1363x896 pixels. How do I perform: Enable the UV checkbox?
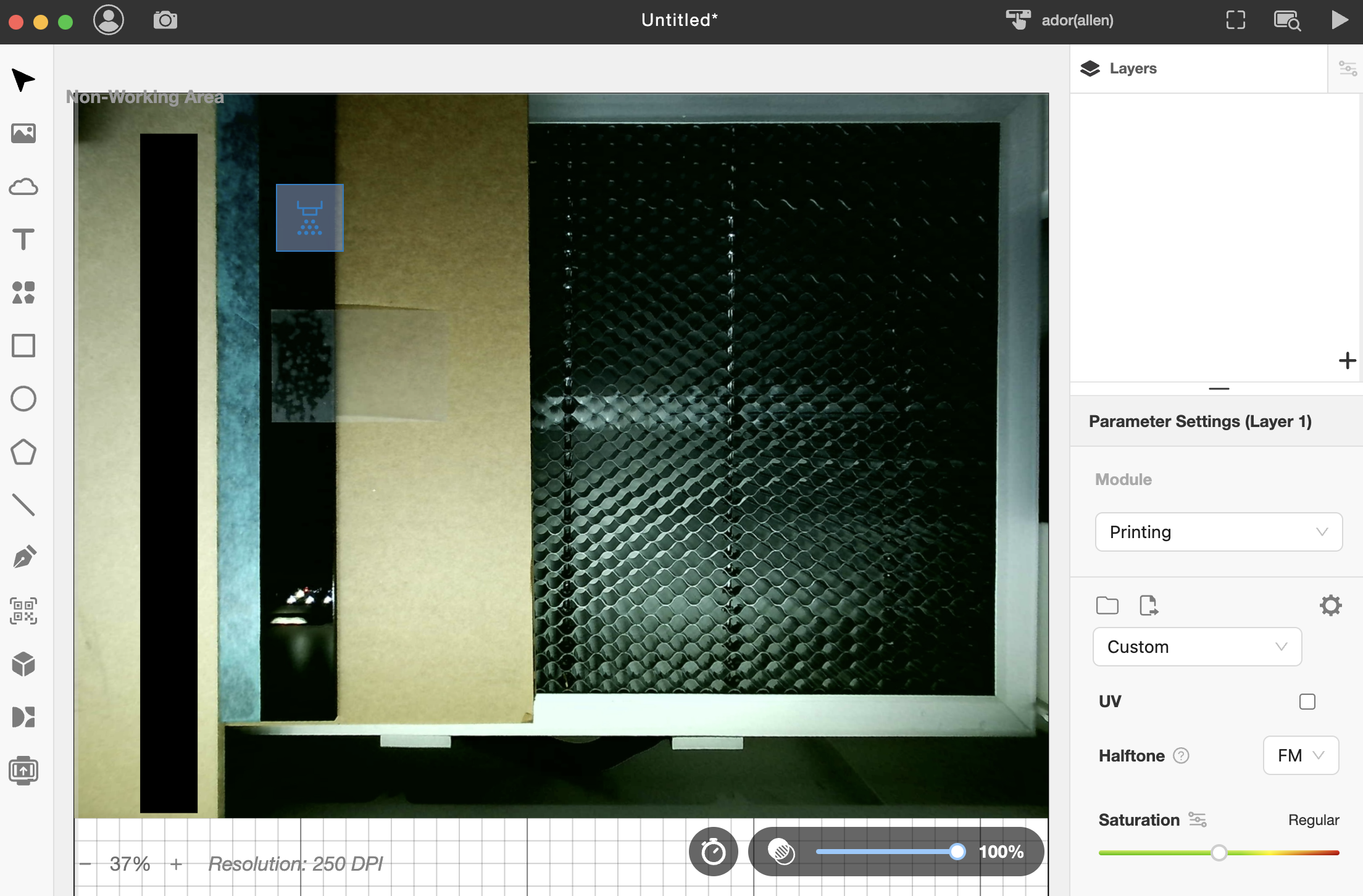coord(1307,702)
